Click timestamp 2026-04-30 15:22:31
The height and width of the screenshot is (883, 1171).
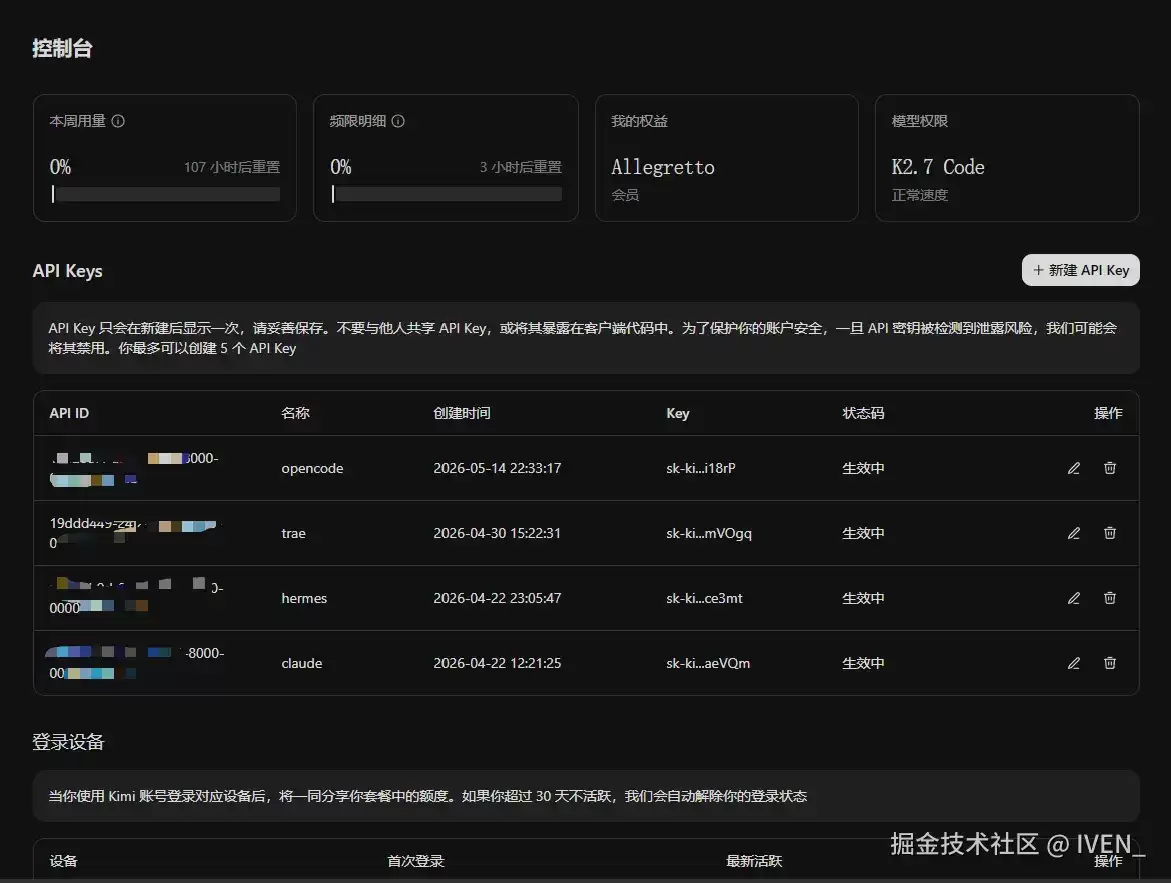(x=497, y=533)
